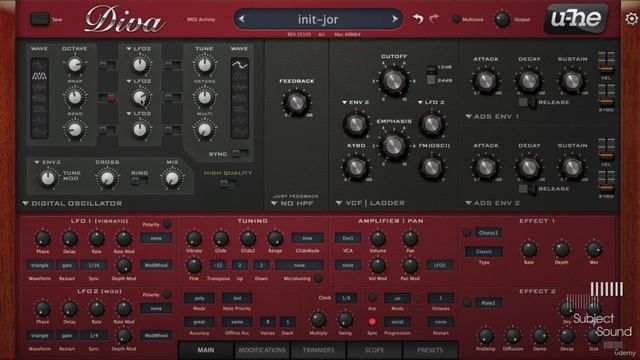Click the Transpose -12 value field

[218, 265]
